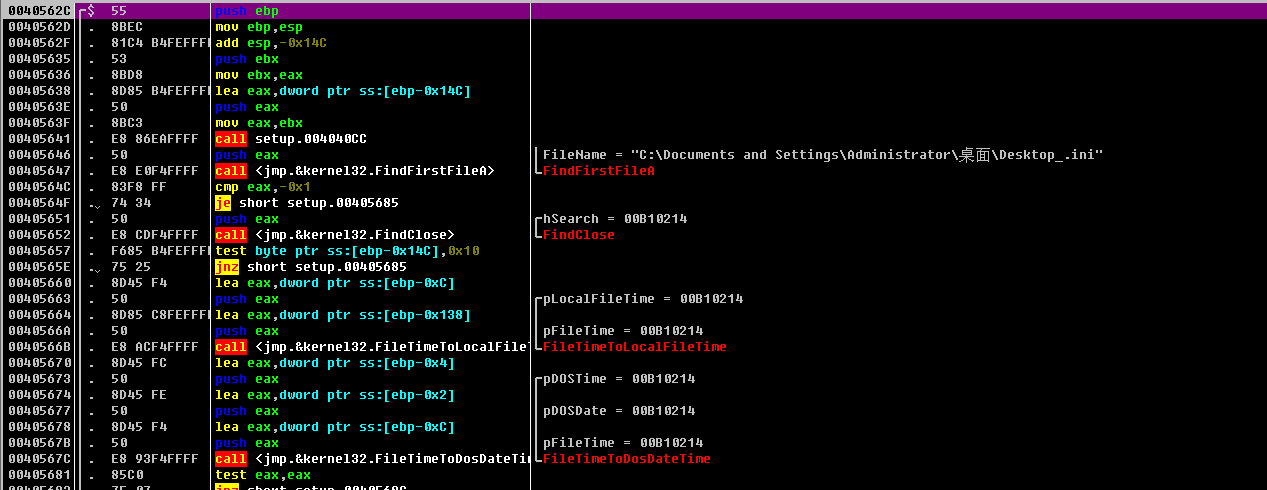
Task: Select 'lea eax,dword ptr ss:[ebp-0x4]' instruction
Action: click(x=334, y=363)
